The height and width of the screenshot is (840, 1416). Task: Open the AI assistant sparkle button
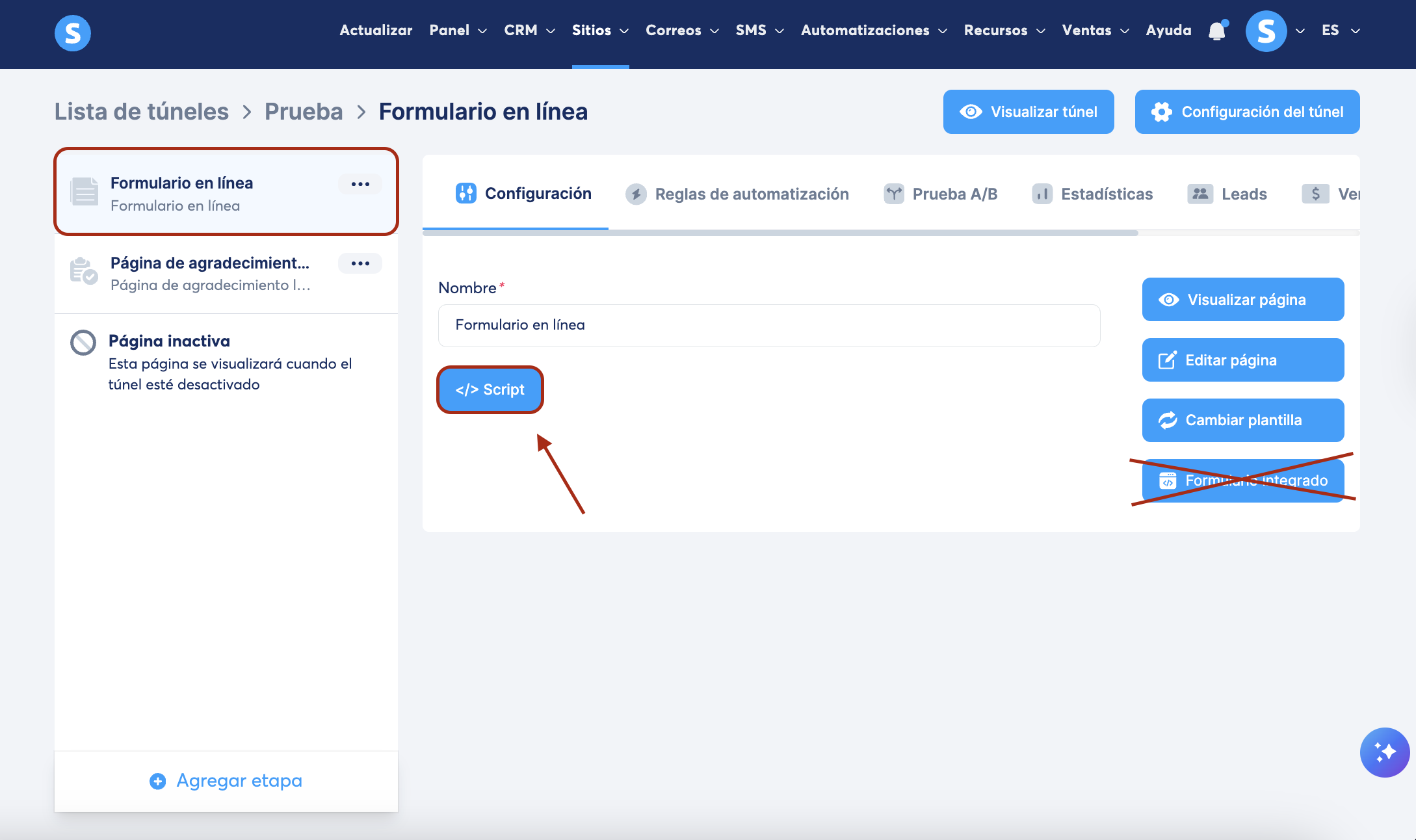click(1384, 752)
